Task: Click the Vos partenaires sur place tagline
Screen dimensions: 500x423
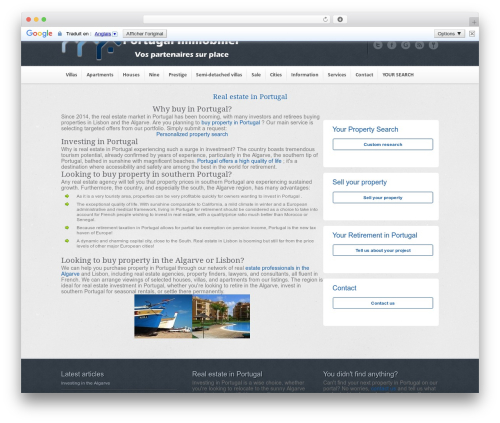Action: point(182,54)
